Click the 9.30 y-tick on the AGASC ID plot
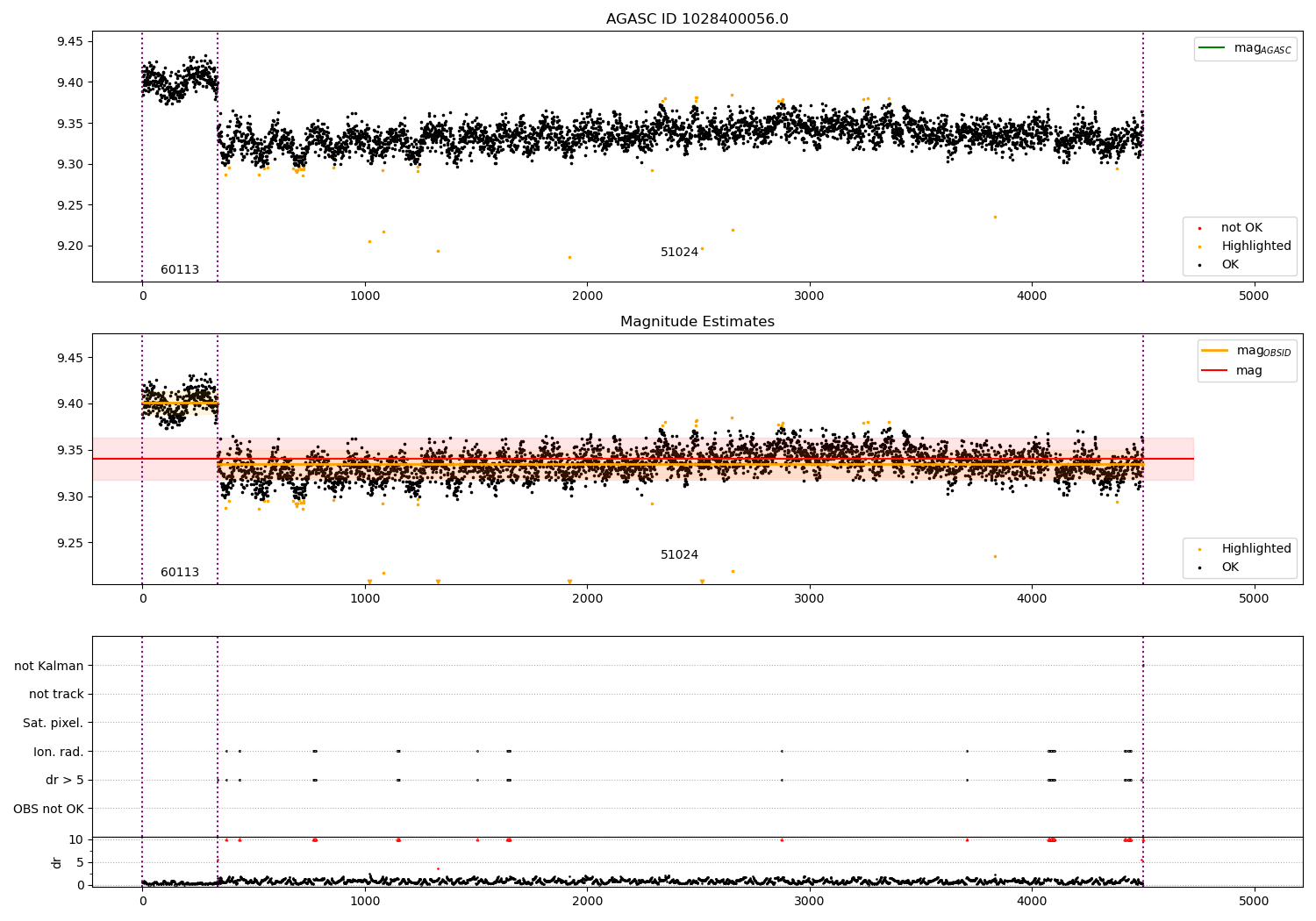The height and width of the screenshot is (921, 1316). 70,165
